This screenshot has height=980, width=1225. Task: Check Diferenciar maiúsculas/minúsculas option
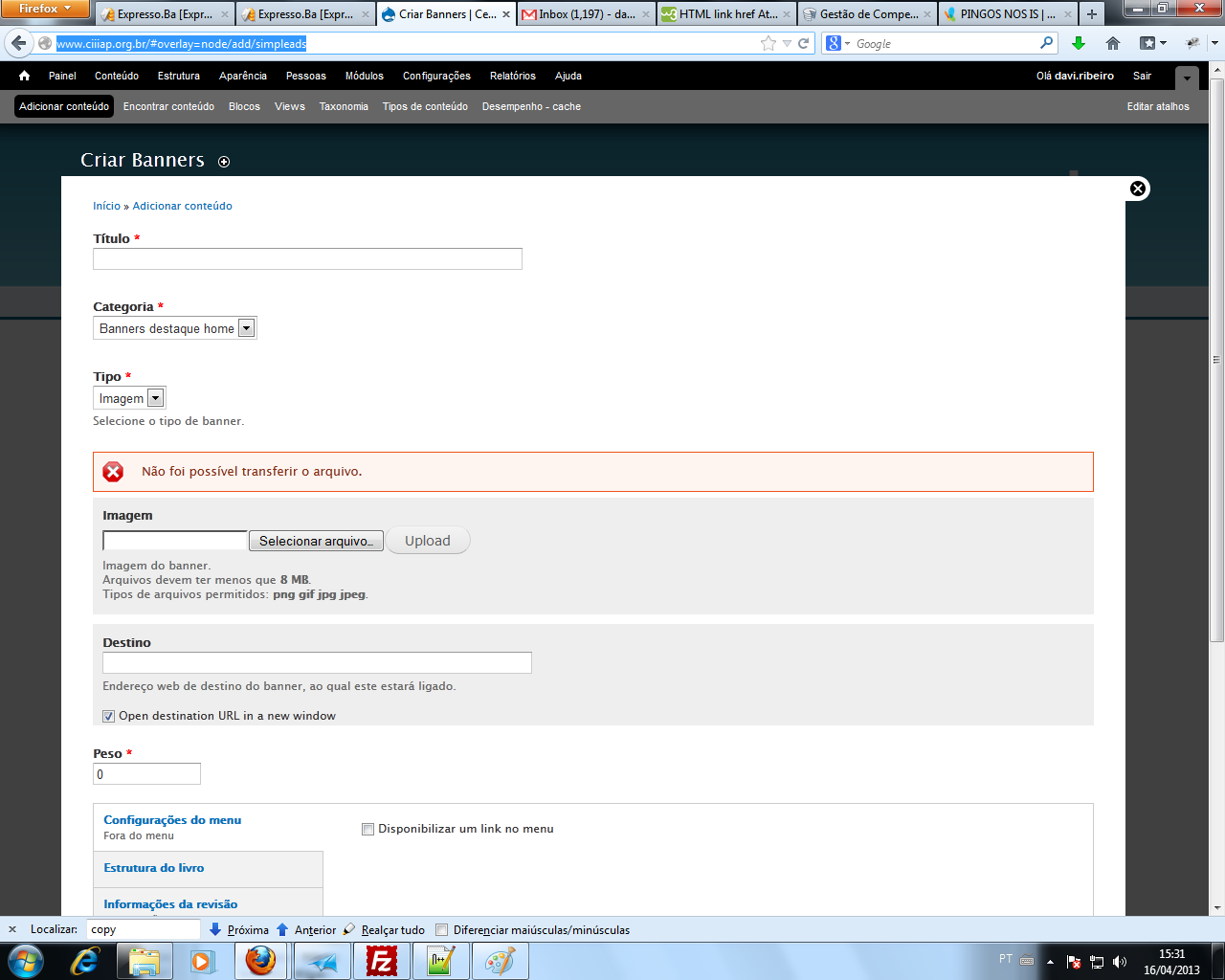pyautogui.click(x=442, y=929)
